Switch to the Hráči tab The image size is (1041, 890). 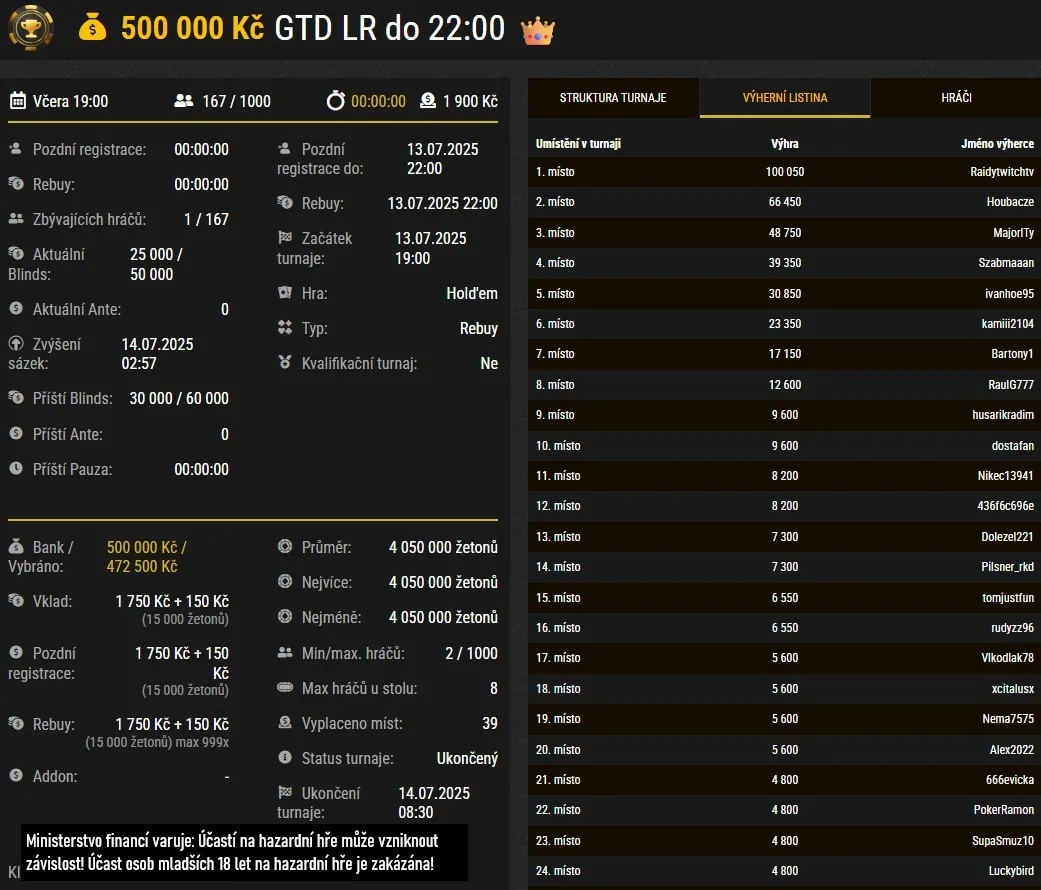(x=956, y=98)
